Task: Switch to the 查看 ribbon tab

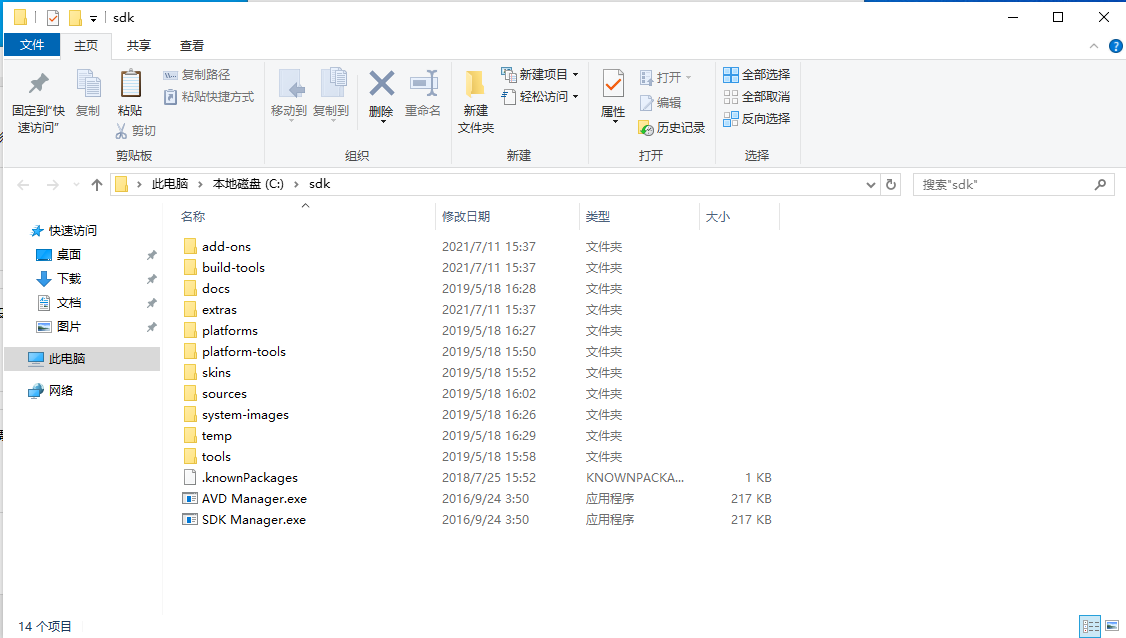Action: (x=192, y=45)
